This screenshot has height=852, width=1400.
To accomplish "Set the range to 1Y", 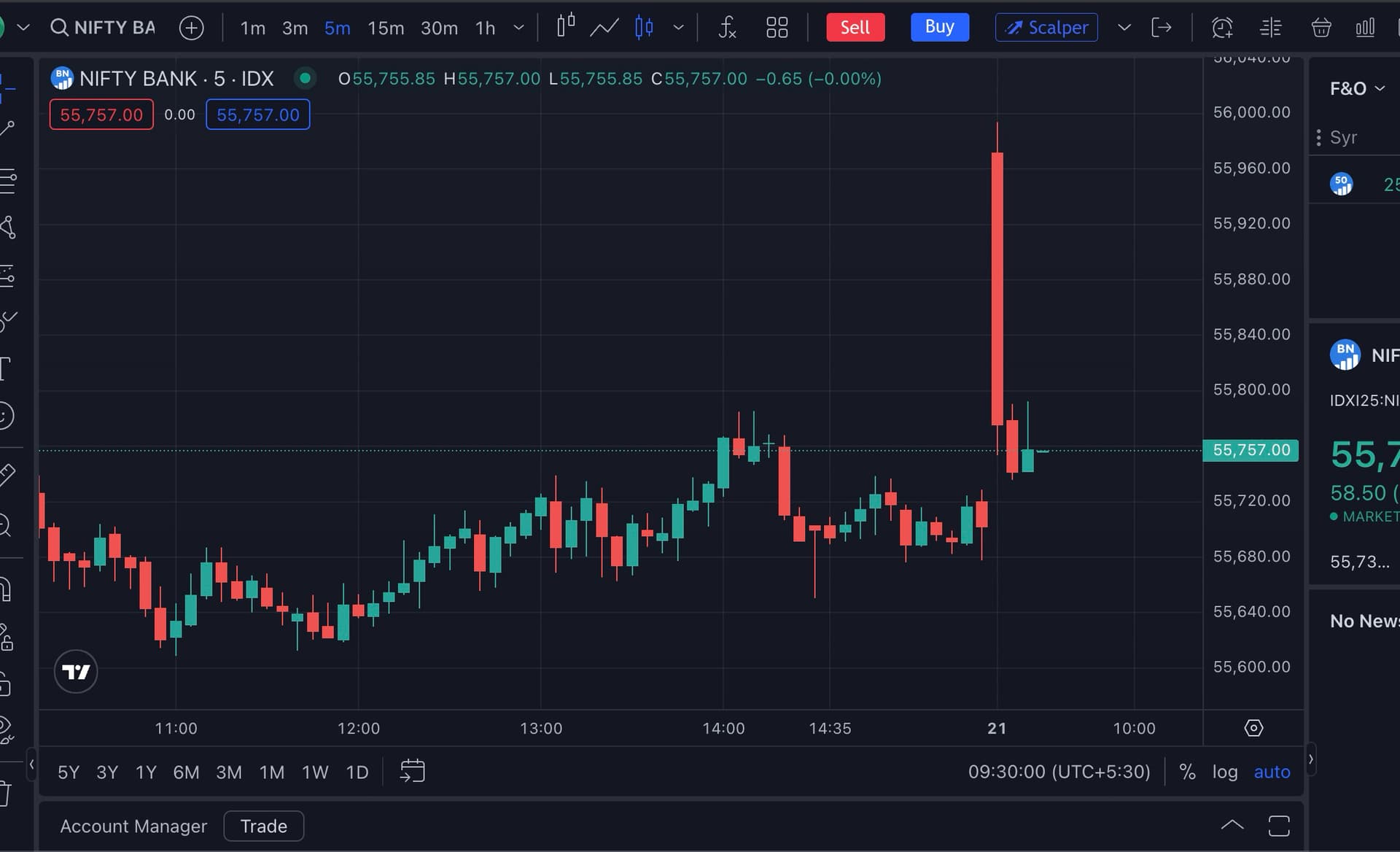I will pos(146,772).
